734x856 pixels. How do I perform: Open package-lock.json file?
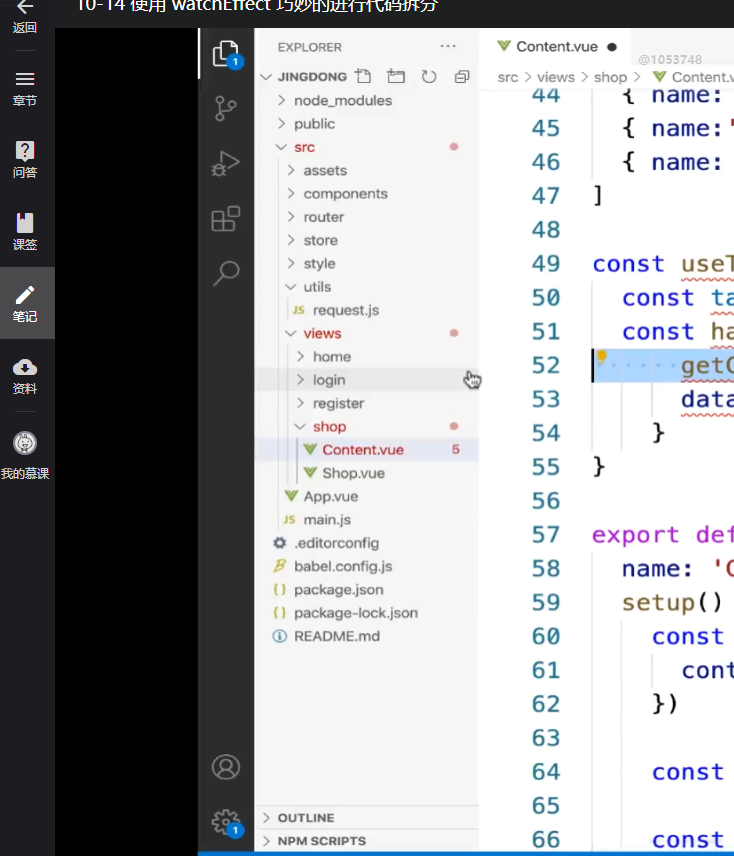pyautogui.click(x=356, y=613)
